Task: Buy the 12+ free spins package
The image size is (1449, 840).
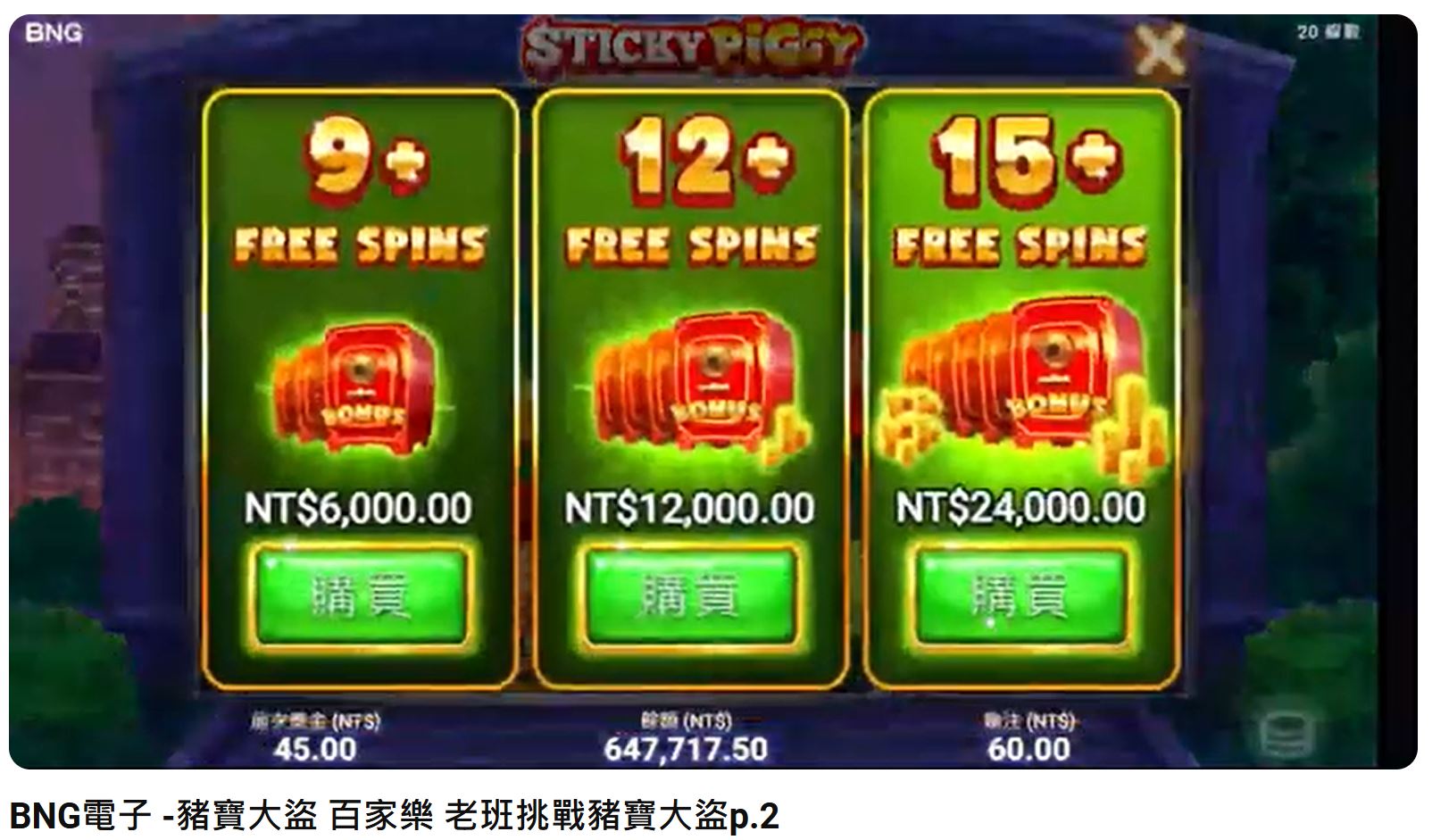Action: pyautogui.click(x=689, y=594)
